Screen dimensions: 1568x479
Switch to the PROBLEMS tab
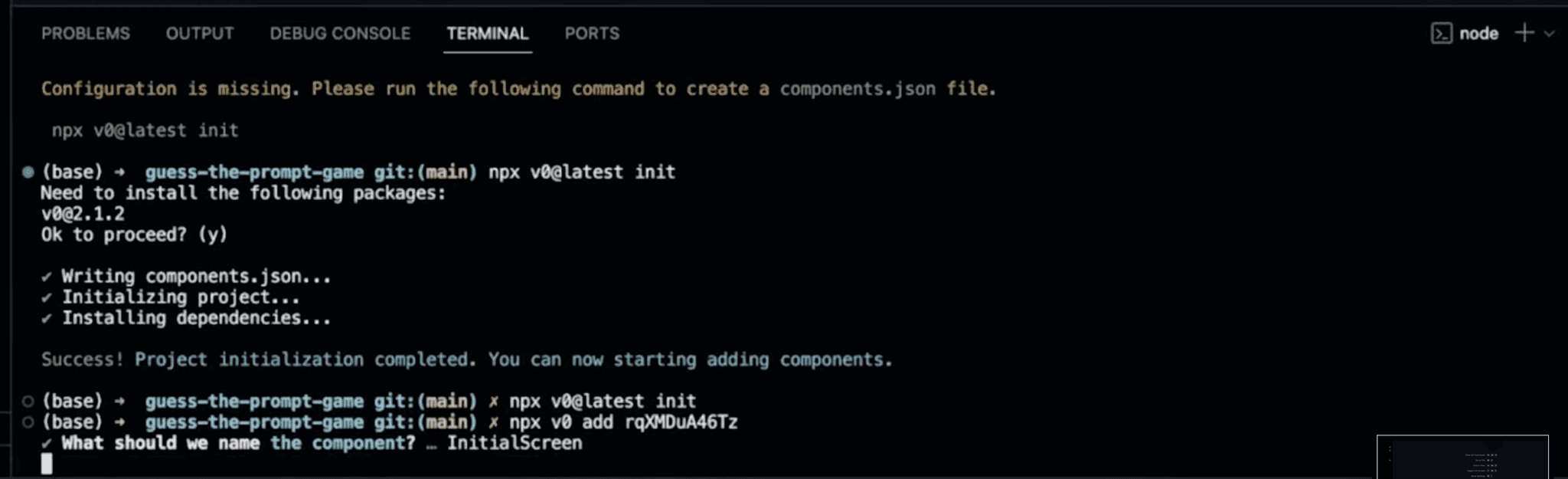pos(86,33)
